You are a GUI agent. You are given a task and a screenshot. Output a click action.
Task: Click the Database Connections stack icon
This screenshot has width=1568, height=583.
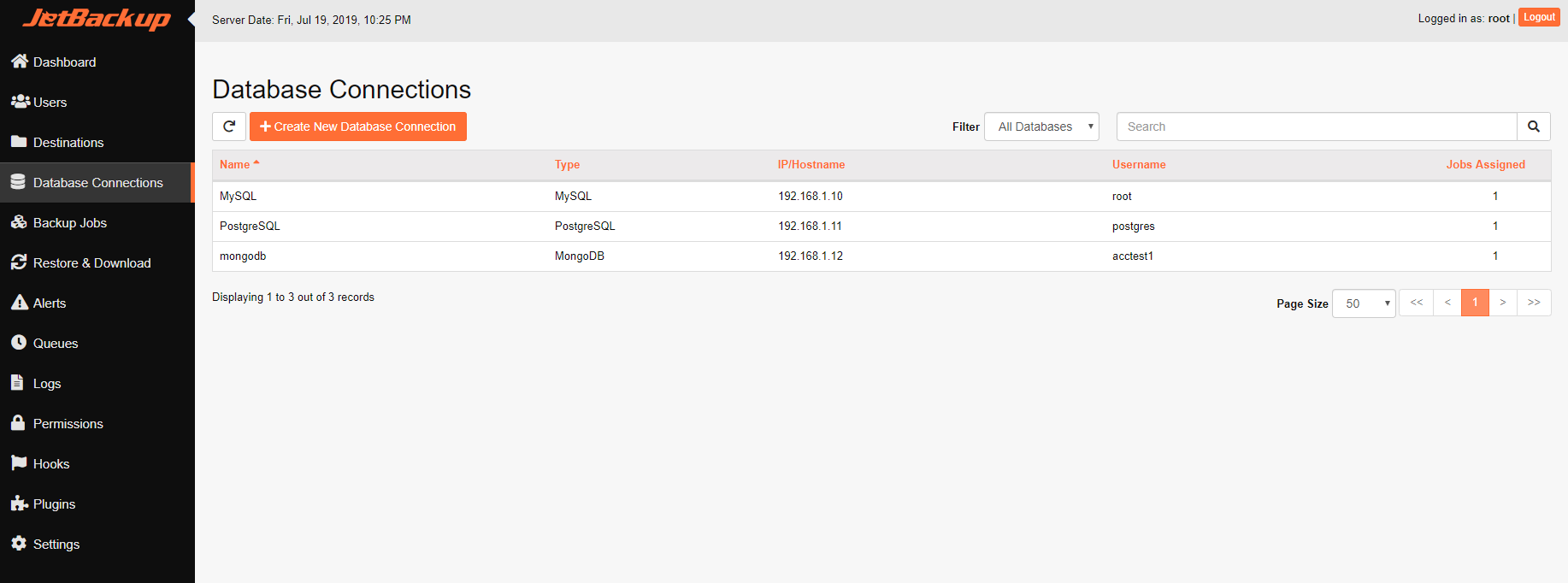pos(18,182)
